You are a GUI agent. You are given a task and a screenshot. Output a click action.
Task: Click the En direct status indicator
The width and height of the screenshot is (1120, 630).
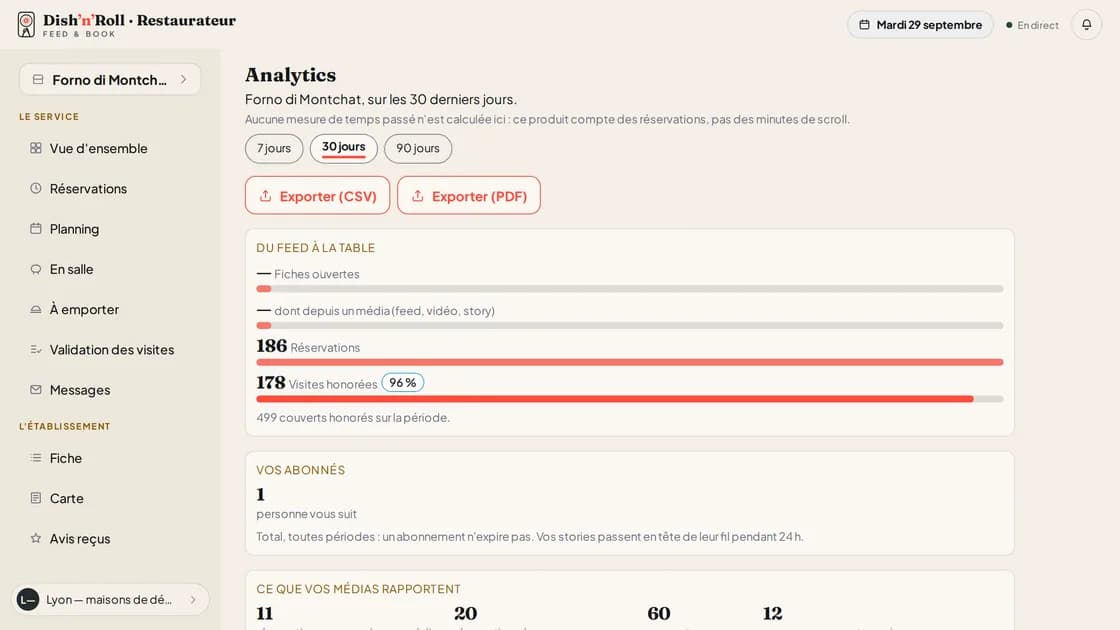1032,25
